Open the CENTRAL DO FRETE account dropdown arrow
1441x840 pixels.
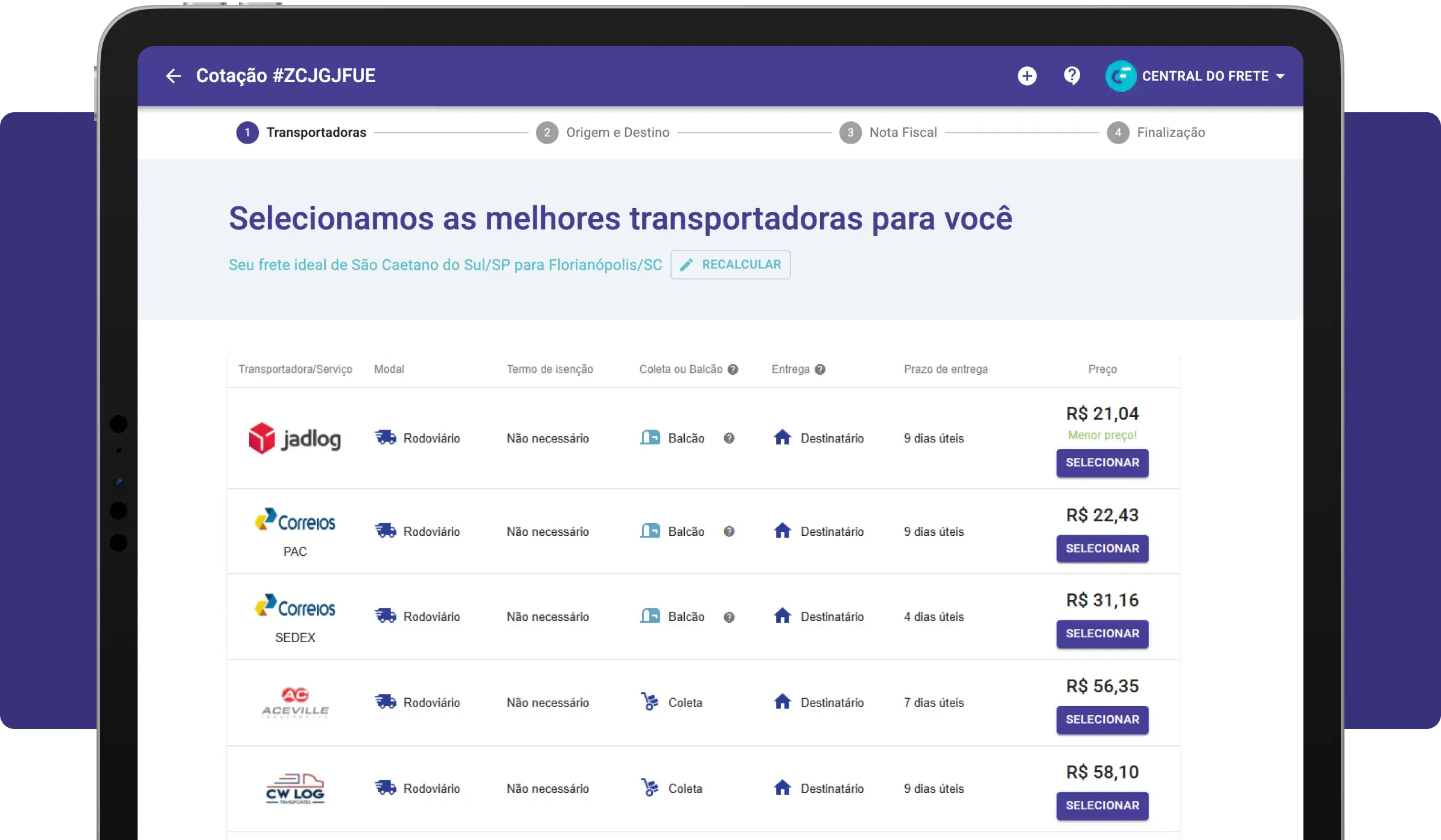(1280, 77)
